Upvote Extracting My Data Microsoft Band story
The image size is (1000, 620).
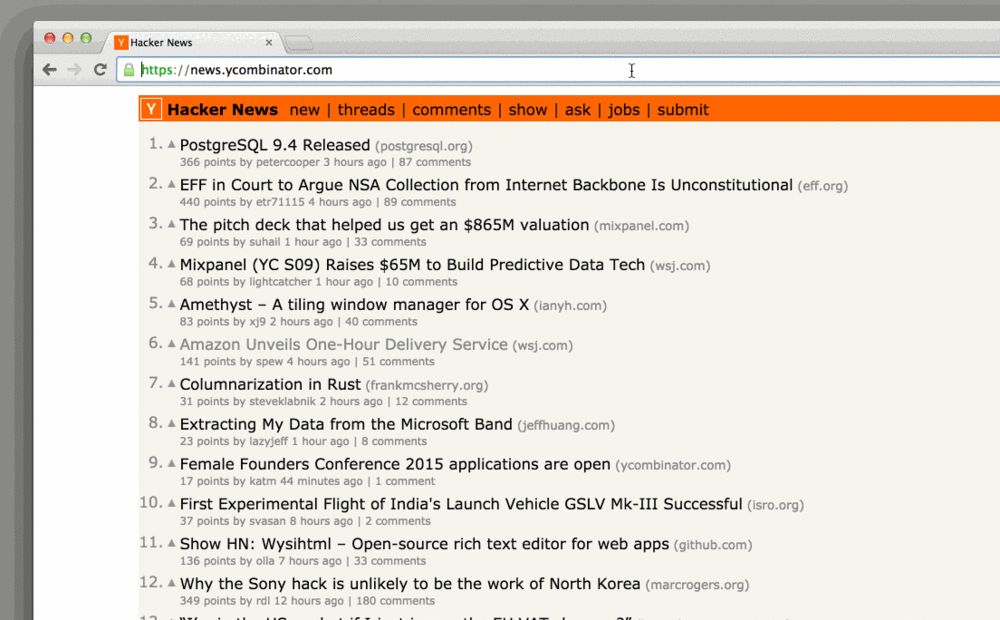coord(171,424)
